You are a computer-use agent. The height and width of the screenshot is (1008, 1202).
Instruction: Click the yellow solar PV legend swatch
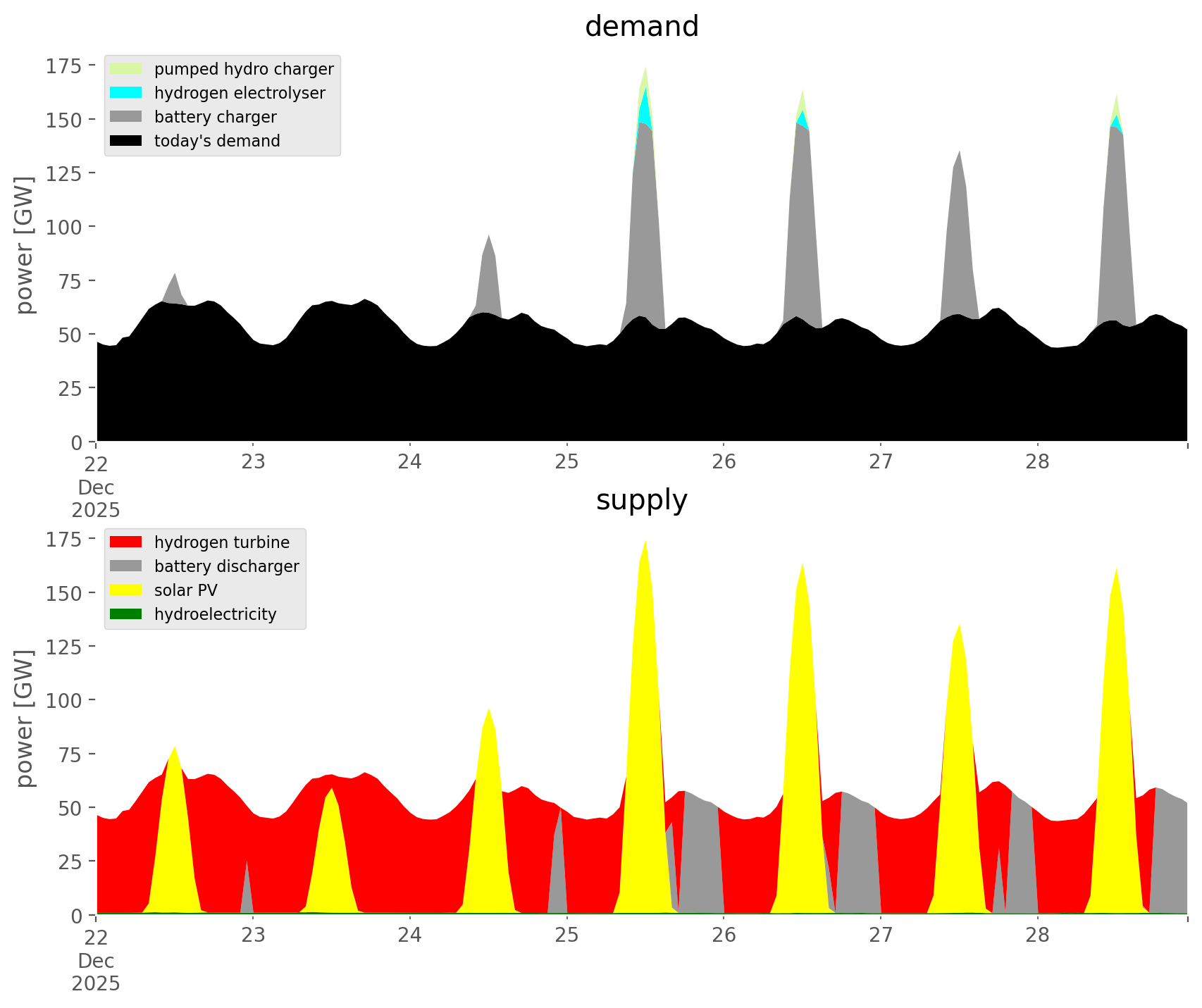coord(126,590)
